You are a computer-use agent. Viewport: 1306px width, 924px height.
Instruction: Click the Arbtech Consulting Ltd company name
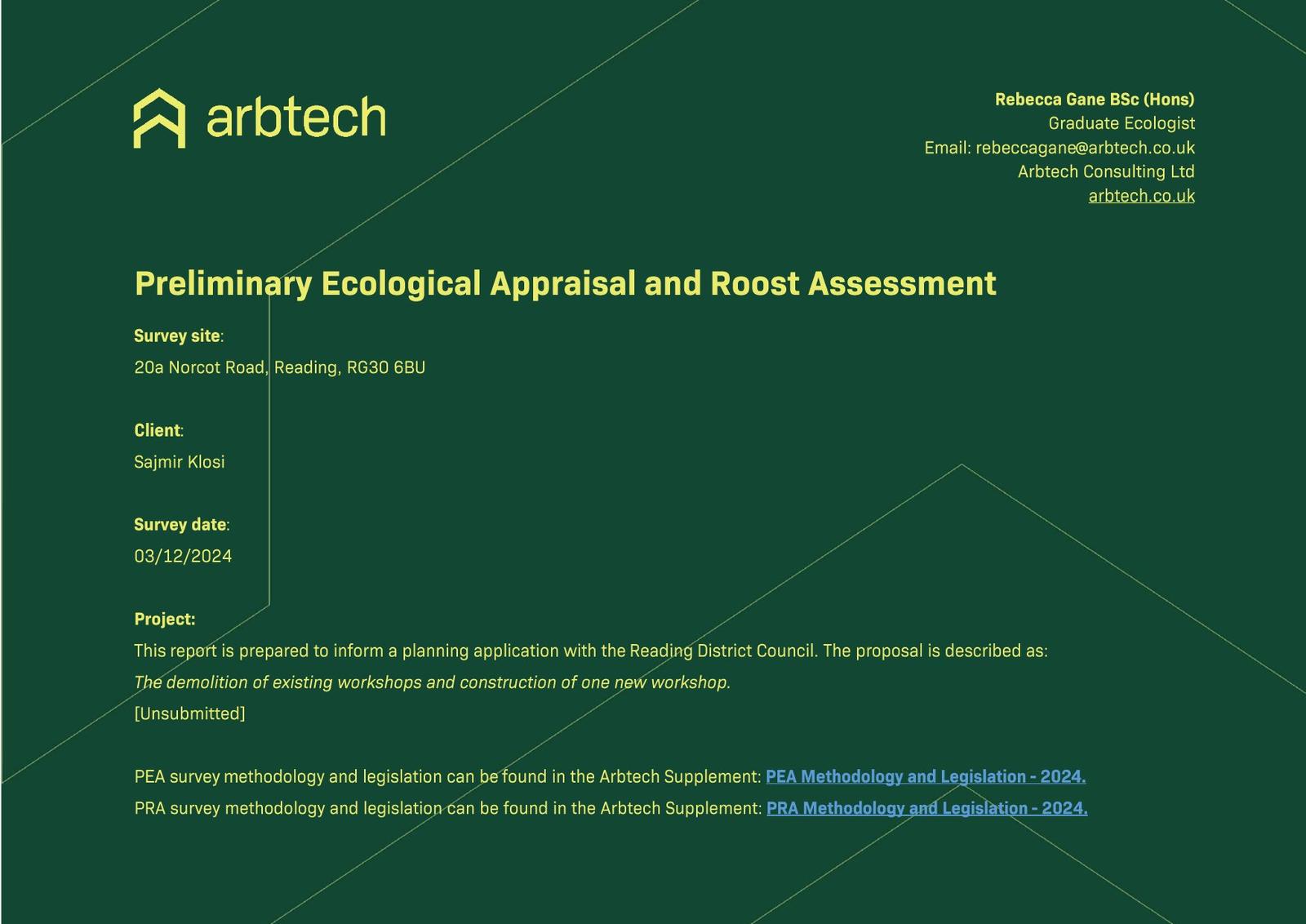click(x=1105, y=171)
